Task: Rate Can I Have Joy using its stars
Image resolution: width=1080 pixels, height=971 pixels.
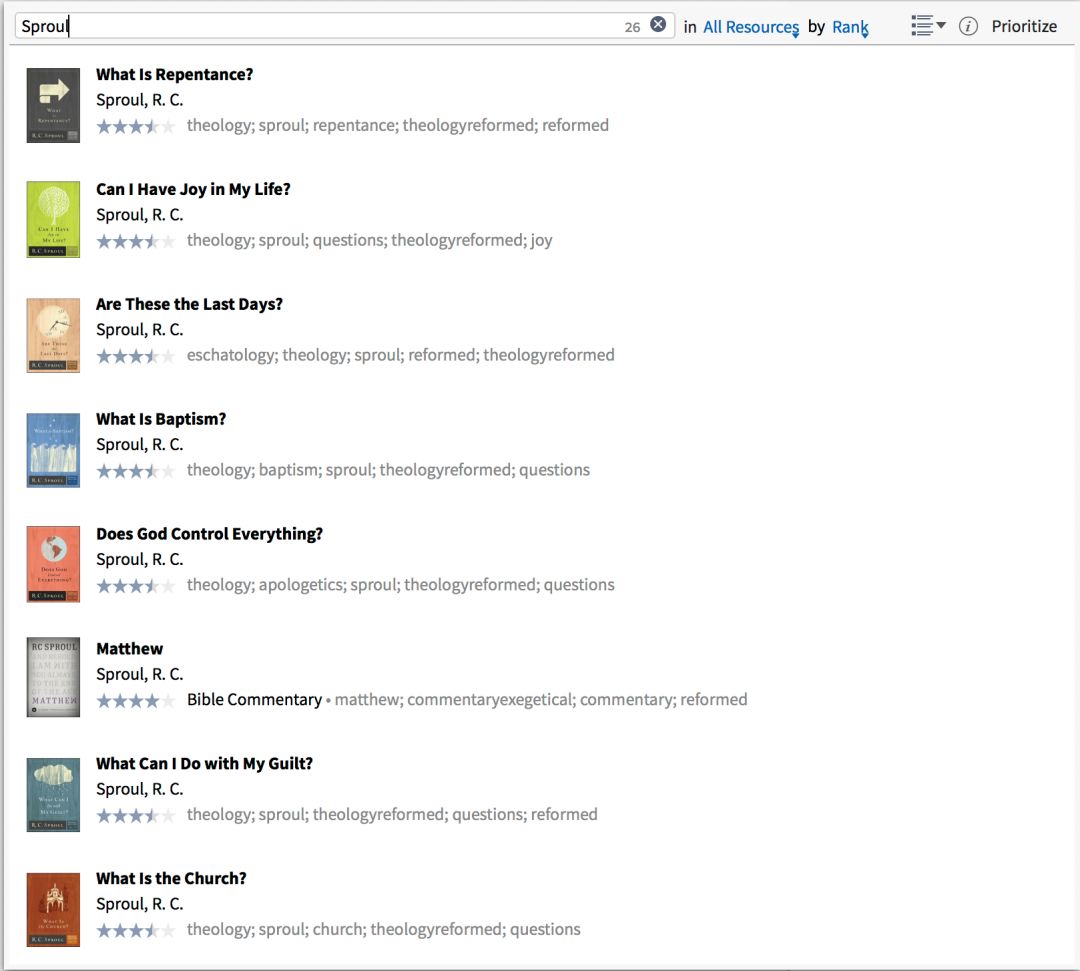Action: pyautogui.click(x=136, y=241)
